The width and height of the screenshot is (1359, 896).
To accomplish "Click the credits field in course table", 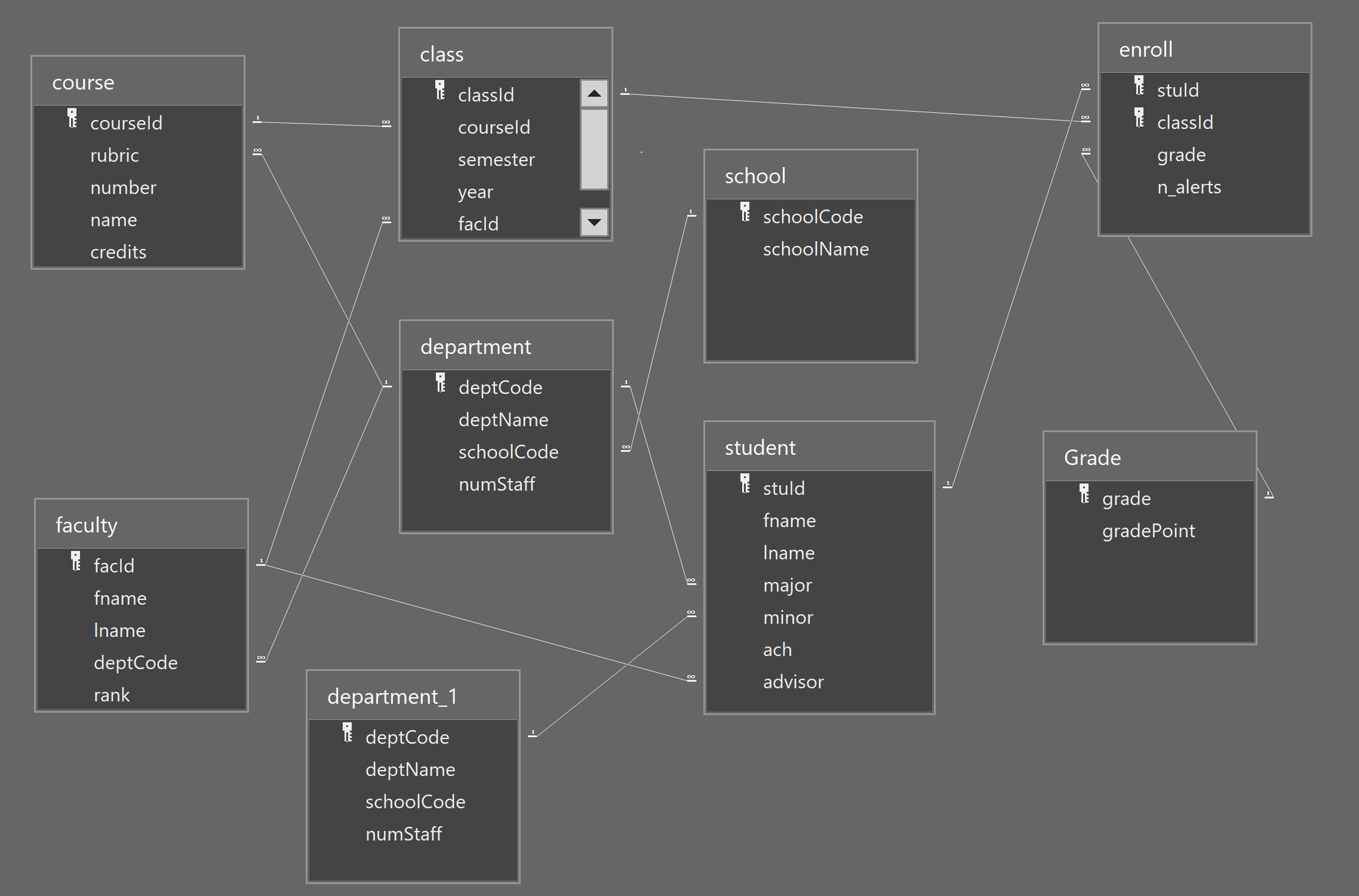I will [118, 252].
